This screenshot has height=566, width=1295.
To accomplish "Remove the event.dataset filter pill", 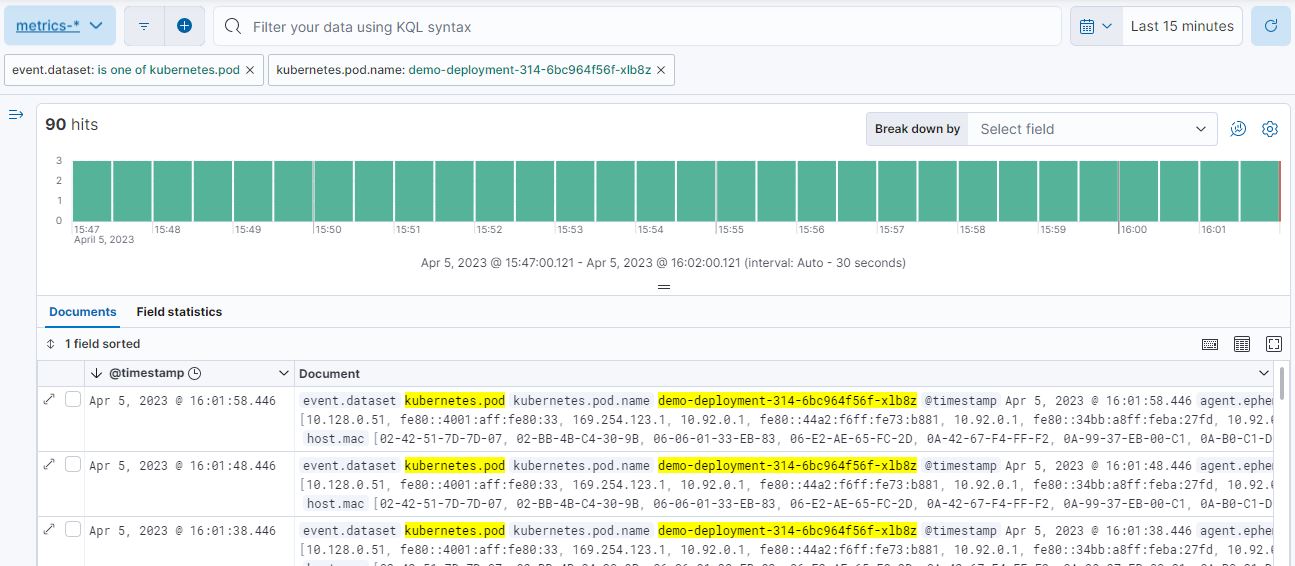I will (250, 70).
